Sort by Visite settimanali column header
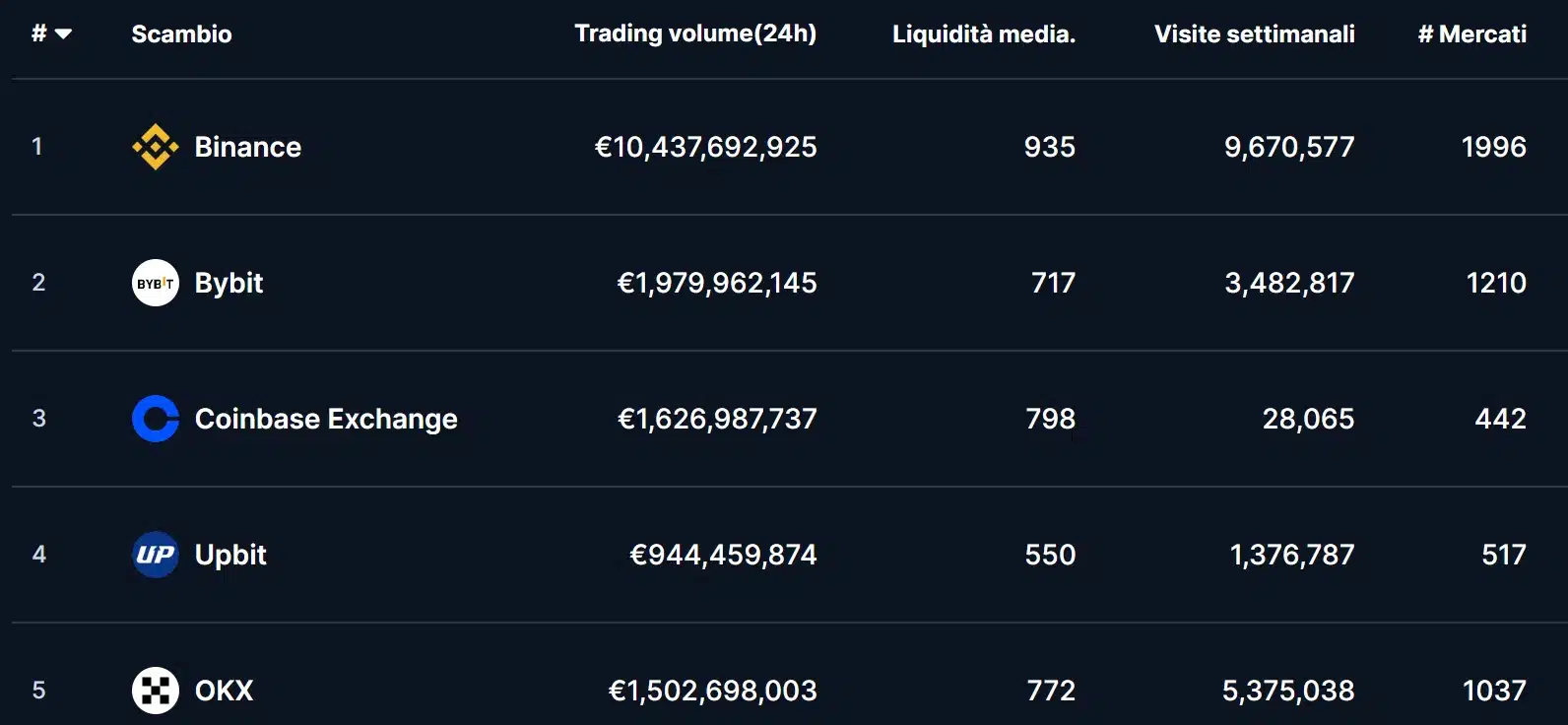This screenshot has width=1568, height=725. [x=1254, y=34]
